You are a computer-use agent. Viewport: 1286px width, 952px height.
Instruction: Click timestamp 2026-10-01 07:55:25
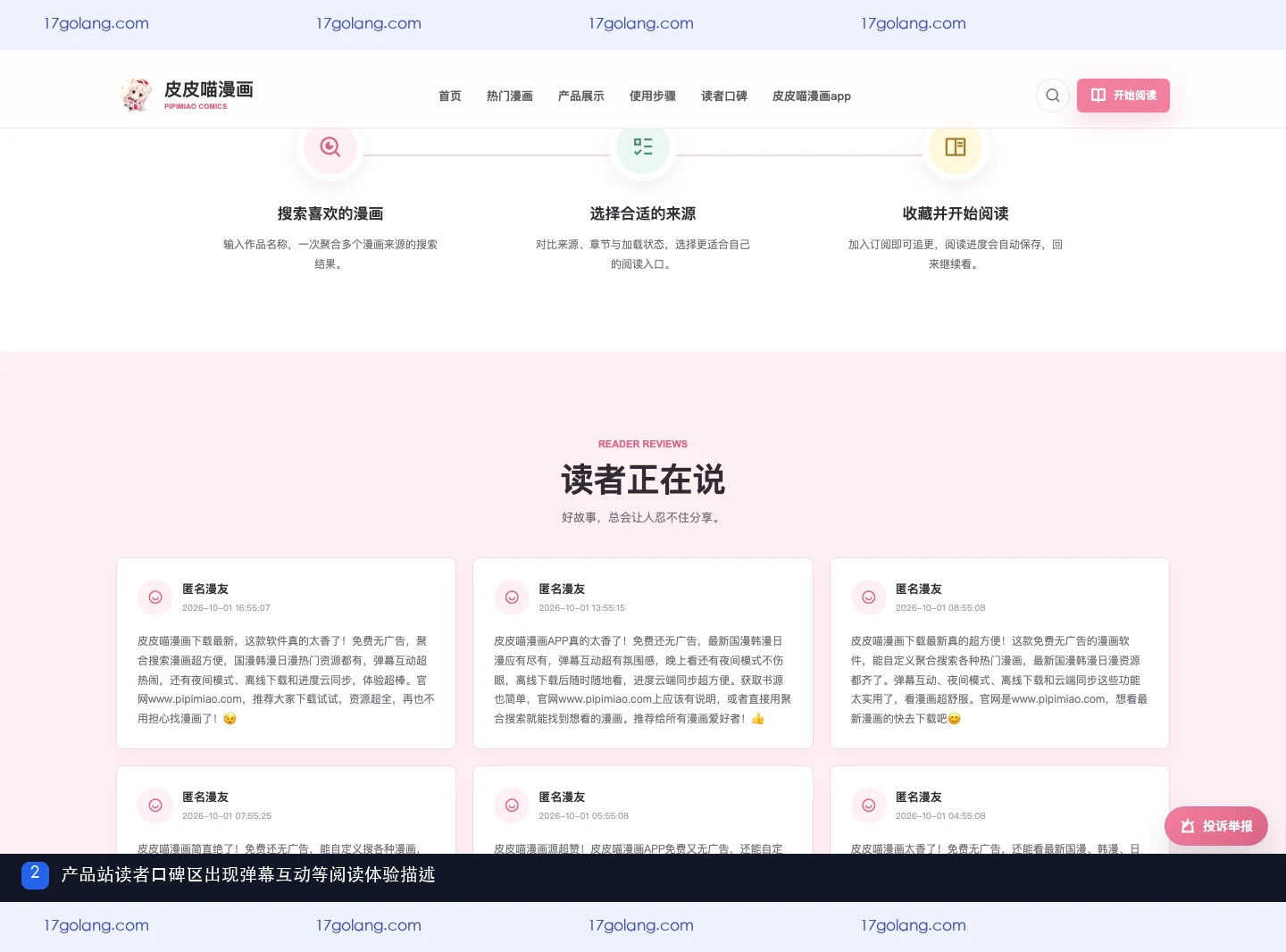(227, 816)
